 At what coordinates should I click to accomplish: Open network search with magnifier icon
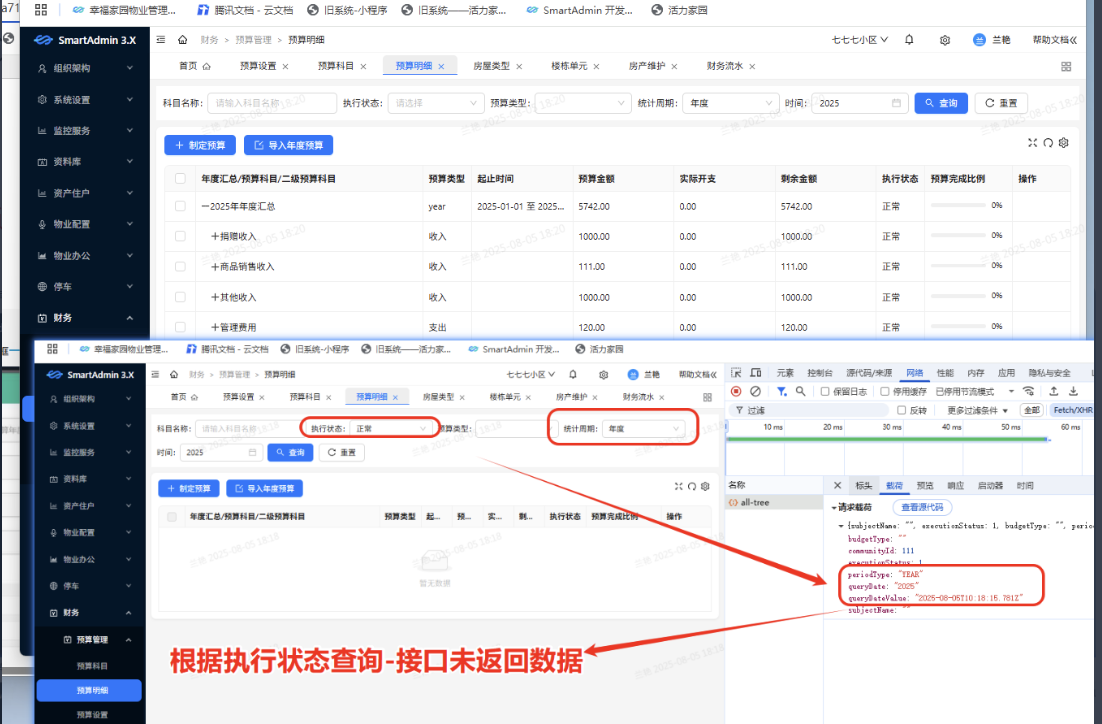(x=800, y=391)
